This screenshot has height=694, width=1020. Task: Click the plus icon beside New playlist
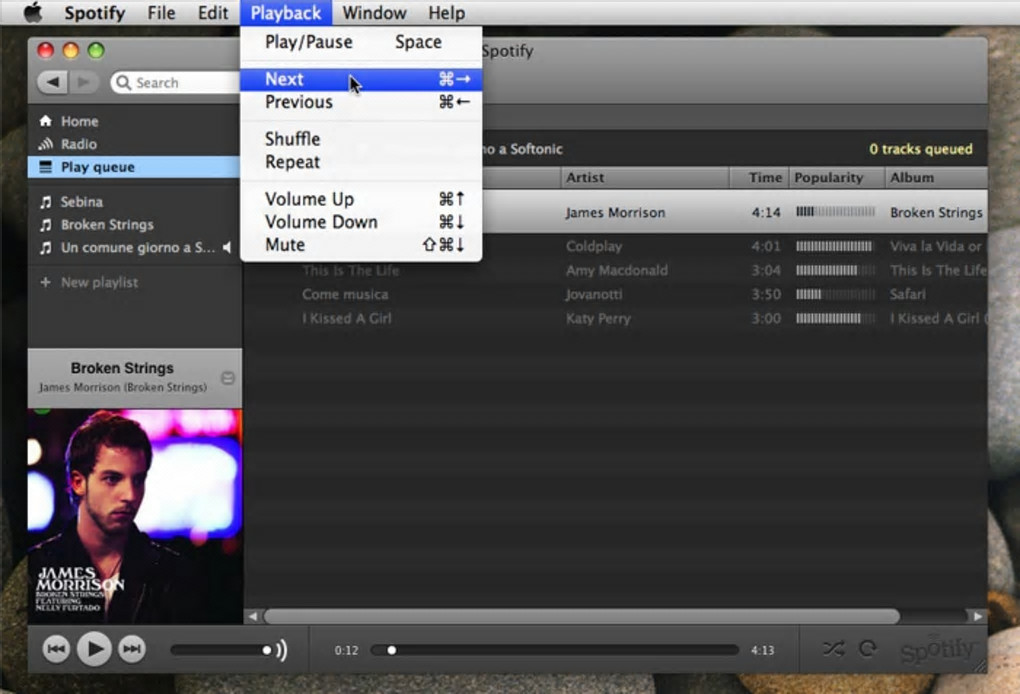46,282
